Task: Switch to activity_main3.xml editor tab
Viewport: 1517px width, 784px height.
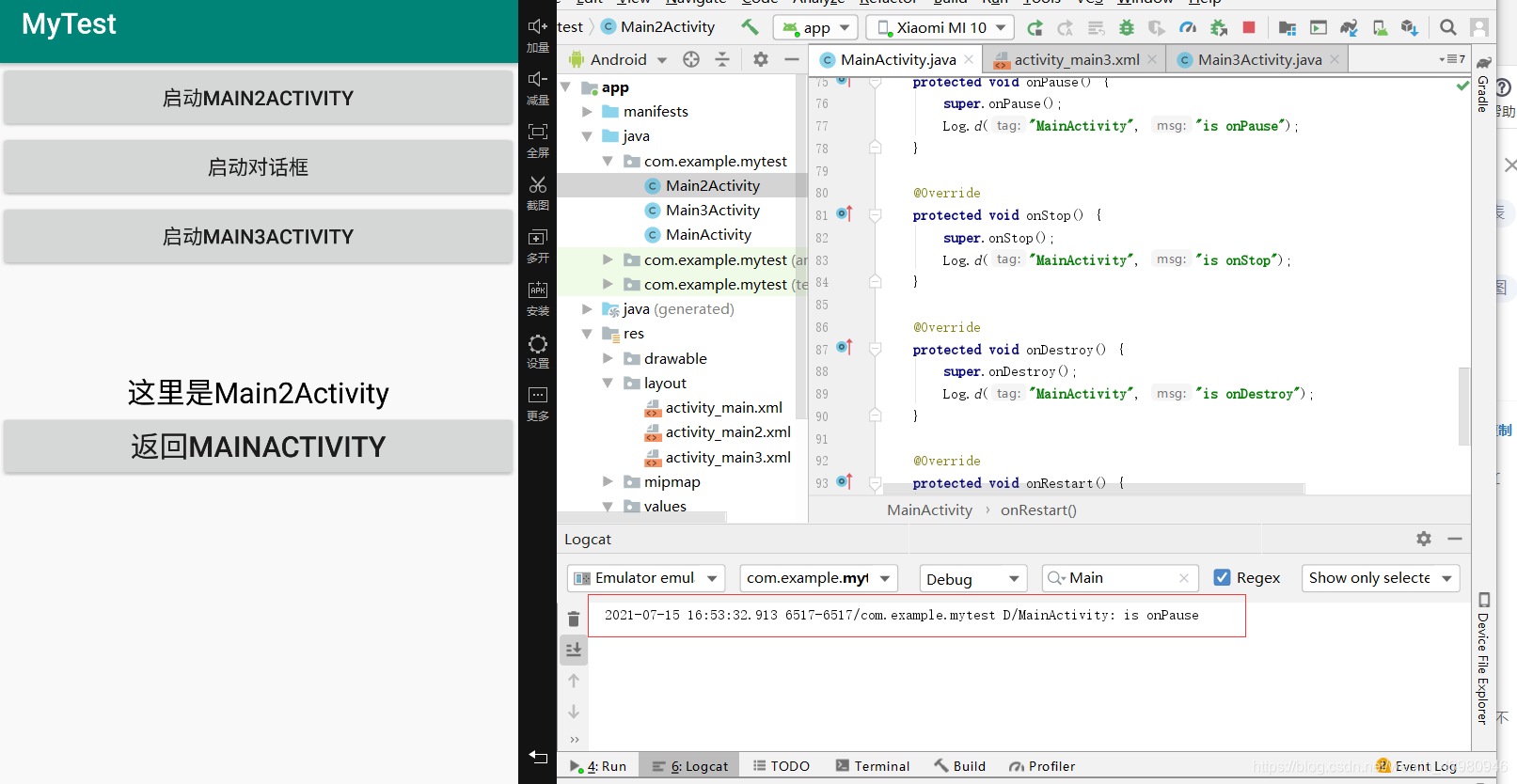Action: 1075,59
